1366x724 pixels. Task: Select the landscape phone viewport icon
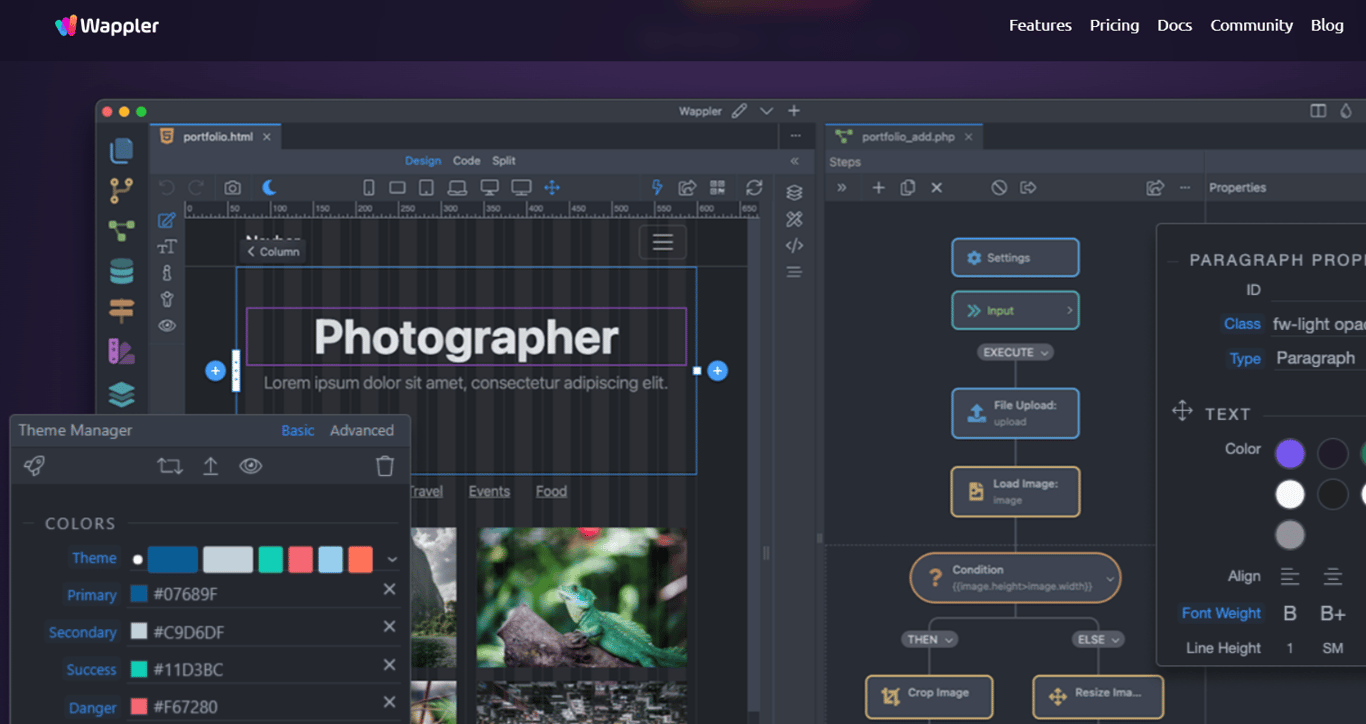397,187
